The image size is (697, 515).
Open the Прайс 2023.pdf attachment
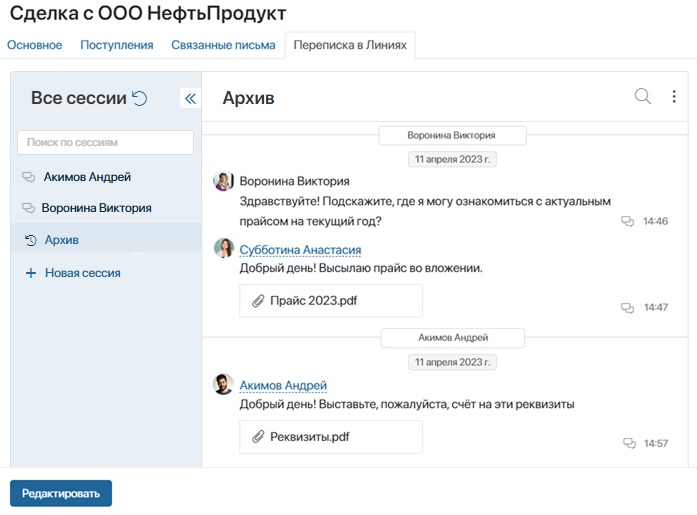coord(331,301)
